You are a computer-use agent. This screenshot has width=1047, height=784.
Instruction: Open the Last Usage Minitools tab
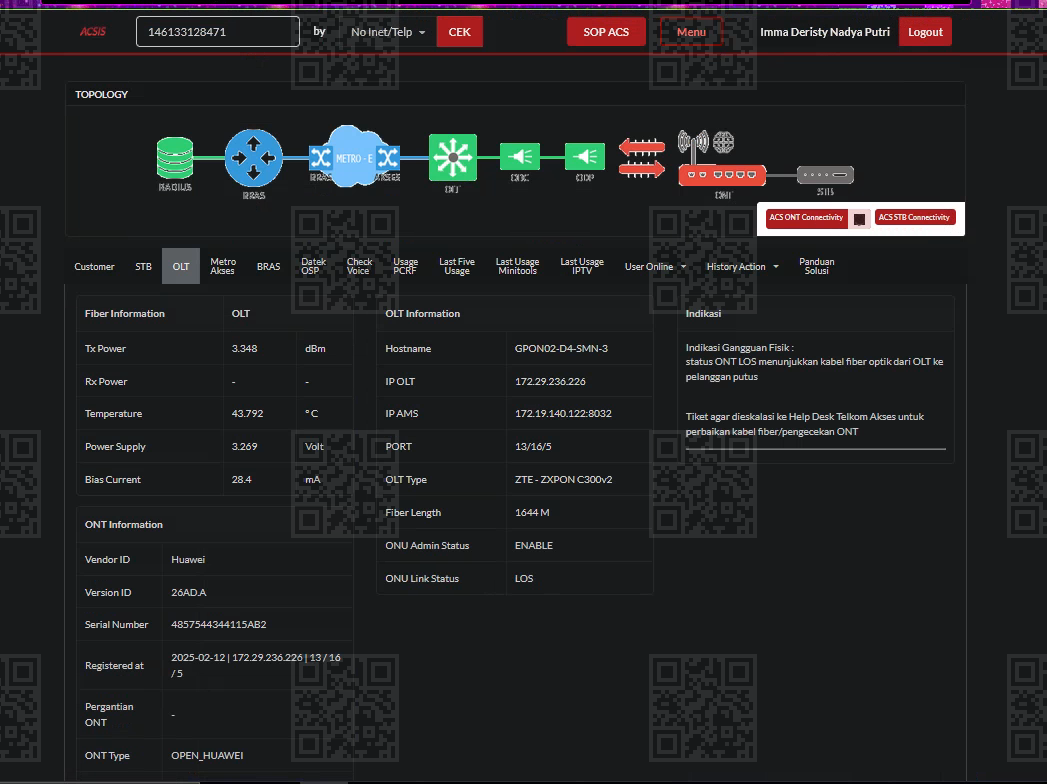click(x=517, y=266)
